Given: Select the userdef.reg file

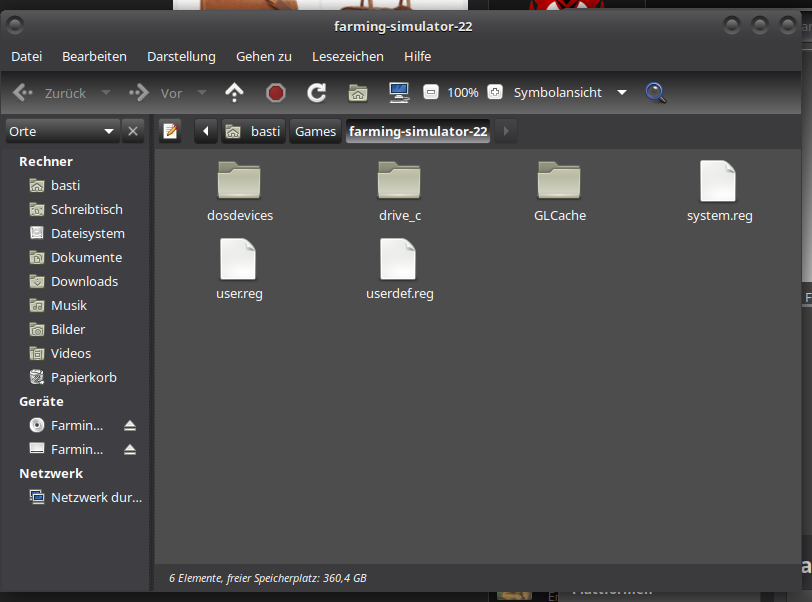Looking at the screenshot, I should [x=399, y=269].
